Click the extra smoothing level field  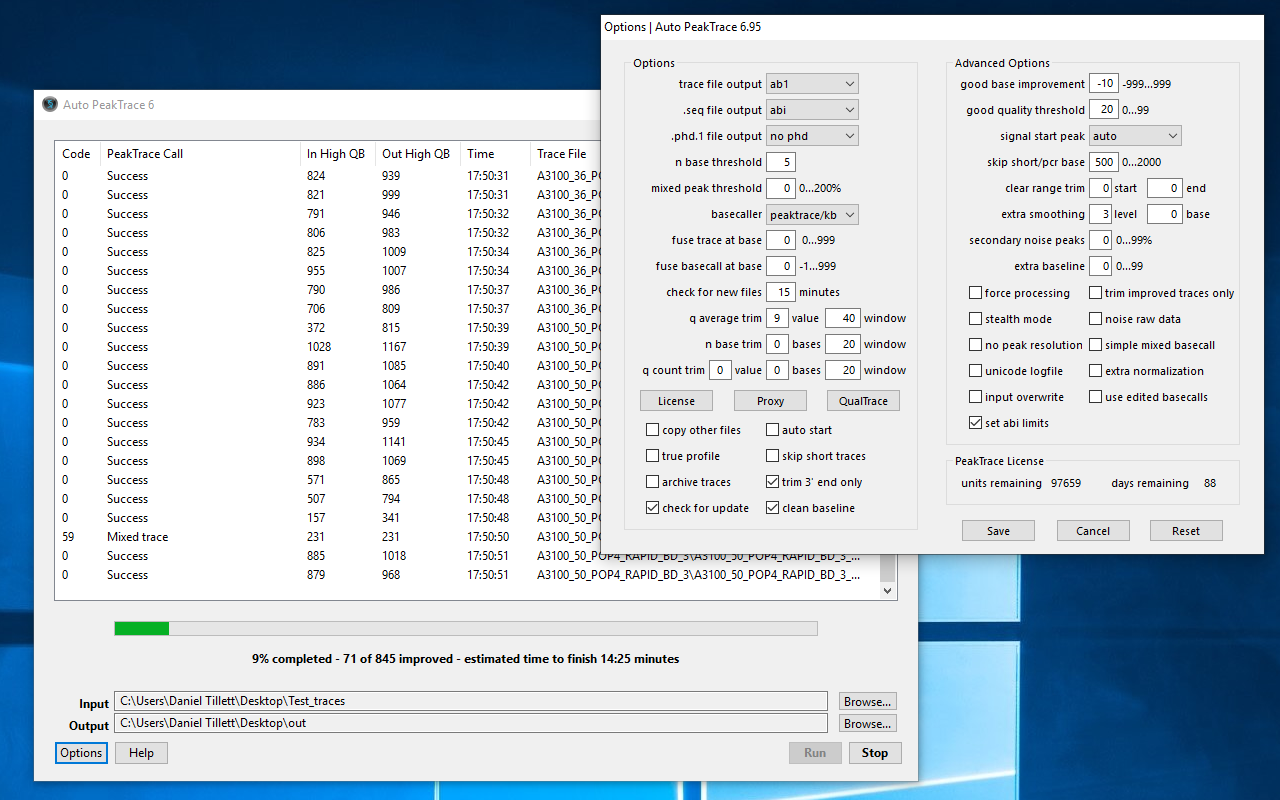tap(1100, 214)
